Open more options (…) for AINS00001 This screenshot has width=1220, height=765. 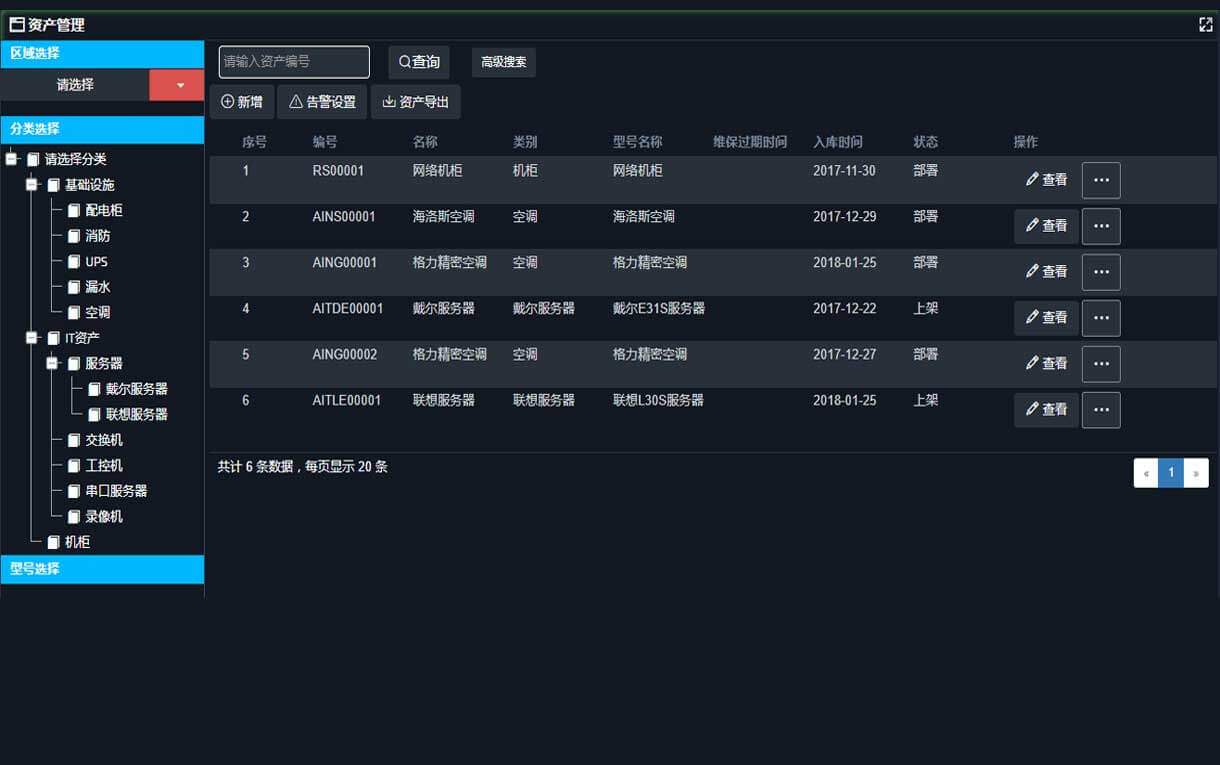pos(1101,226)
